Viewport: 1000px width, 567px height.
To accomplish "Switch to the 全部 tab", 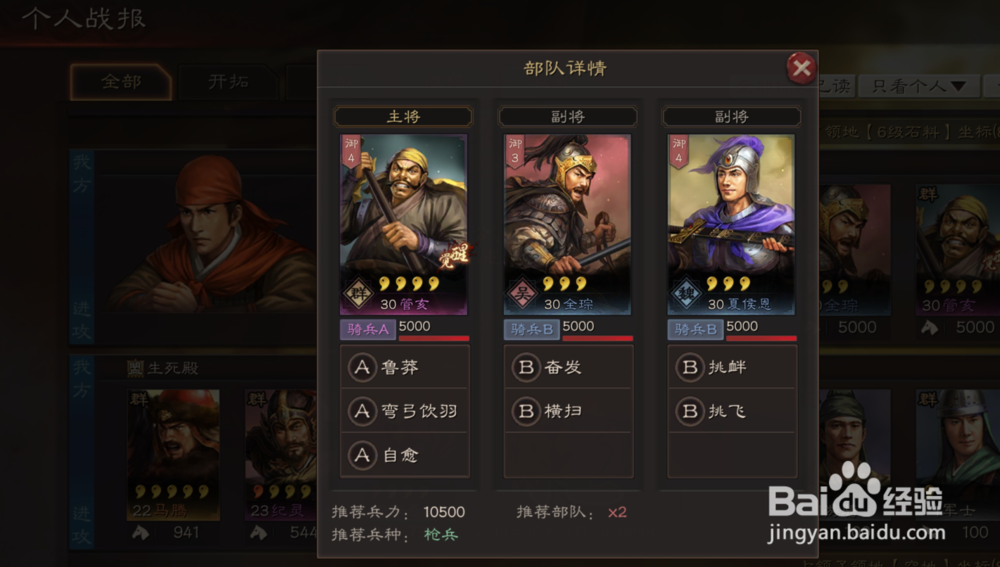I will click(121, 82).
